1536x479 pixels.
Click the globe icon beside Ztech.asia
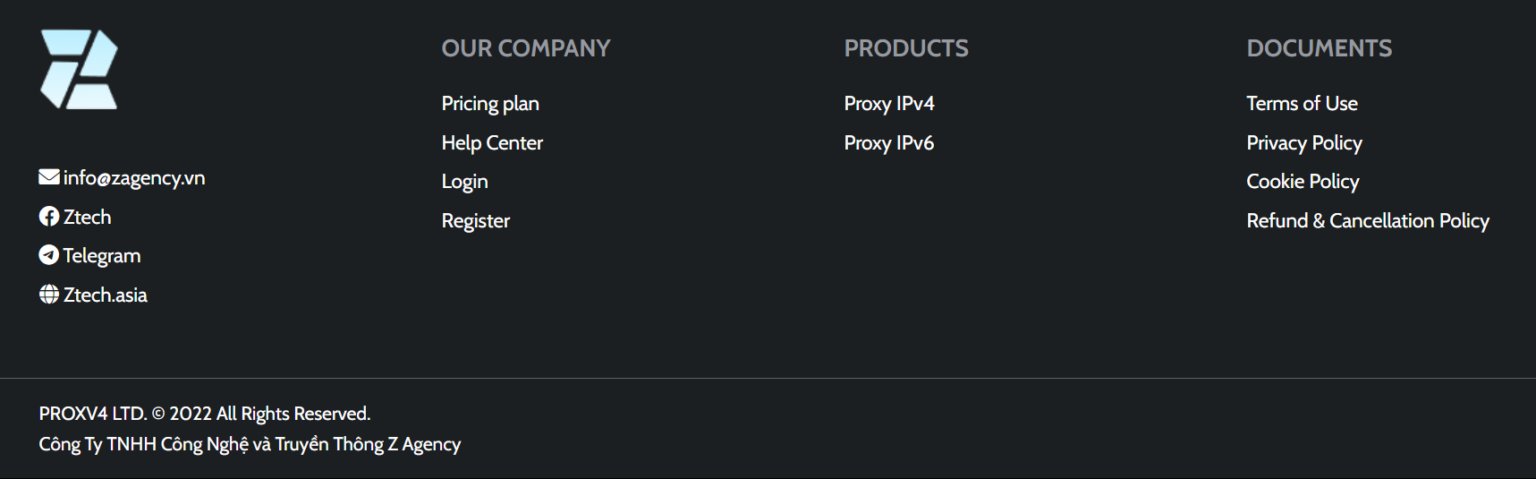(48, 294)
